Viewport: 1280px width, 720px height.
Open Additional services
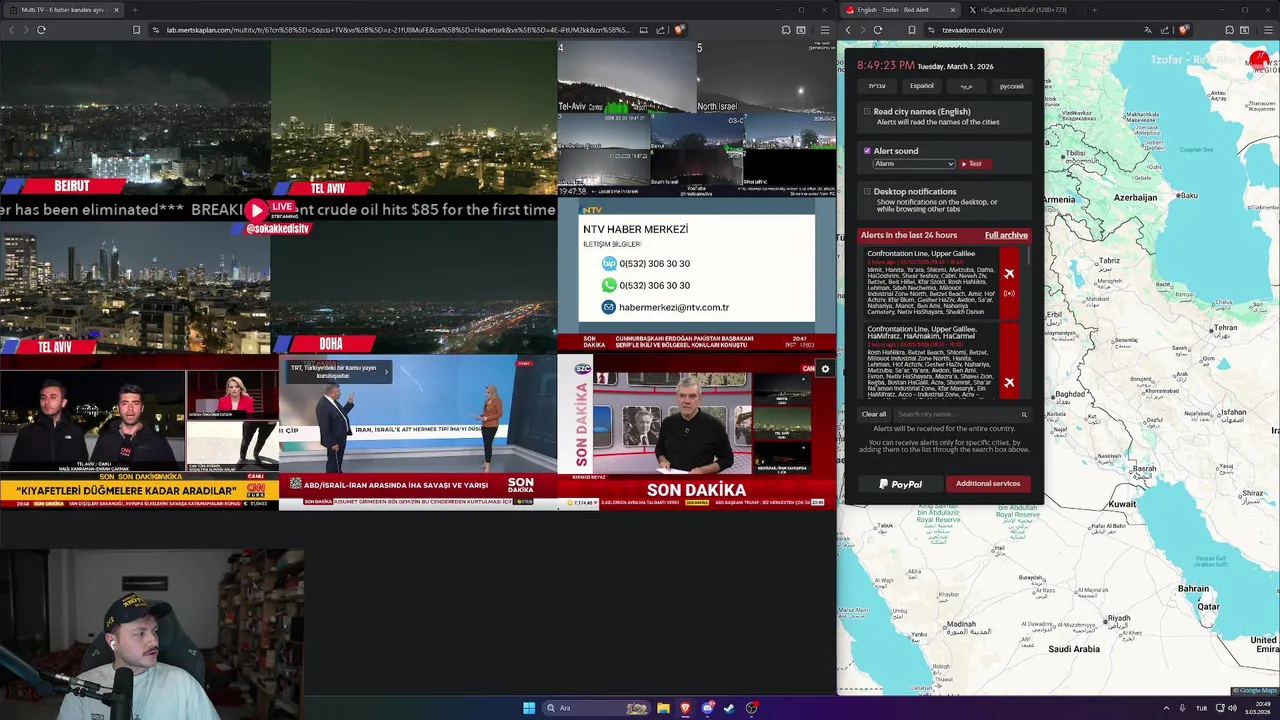coord(988,484)
